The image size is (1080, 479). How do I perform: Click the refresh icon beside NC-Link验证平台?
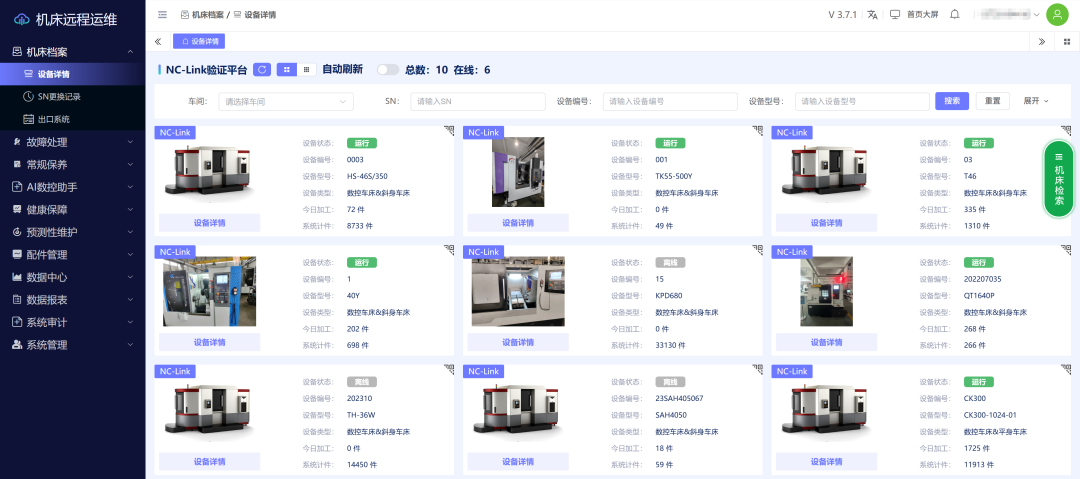click(x=262, y=70)
